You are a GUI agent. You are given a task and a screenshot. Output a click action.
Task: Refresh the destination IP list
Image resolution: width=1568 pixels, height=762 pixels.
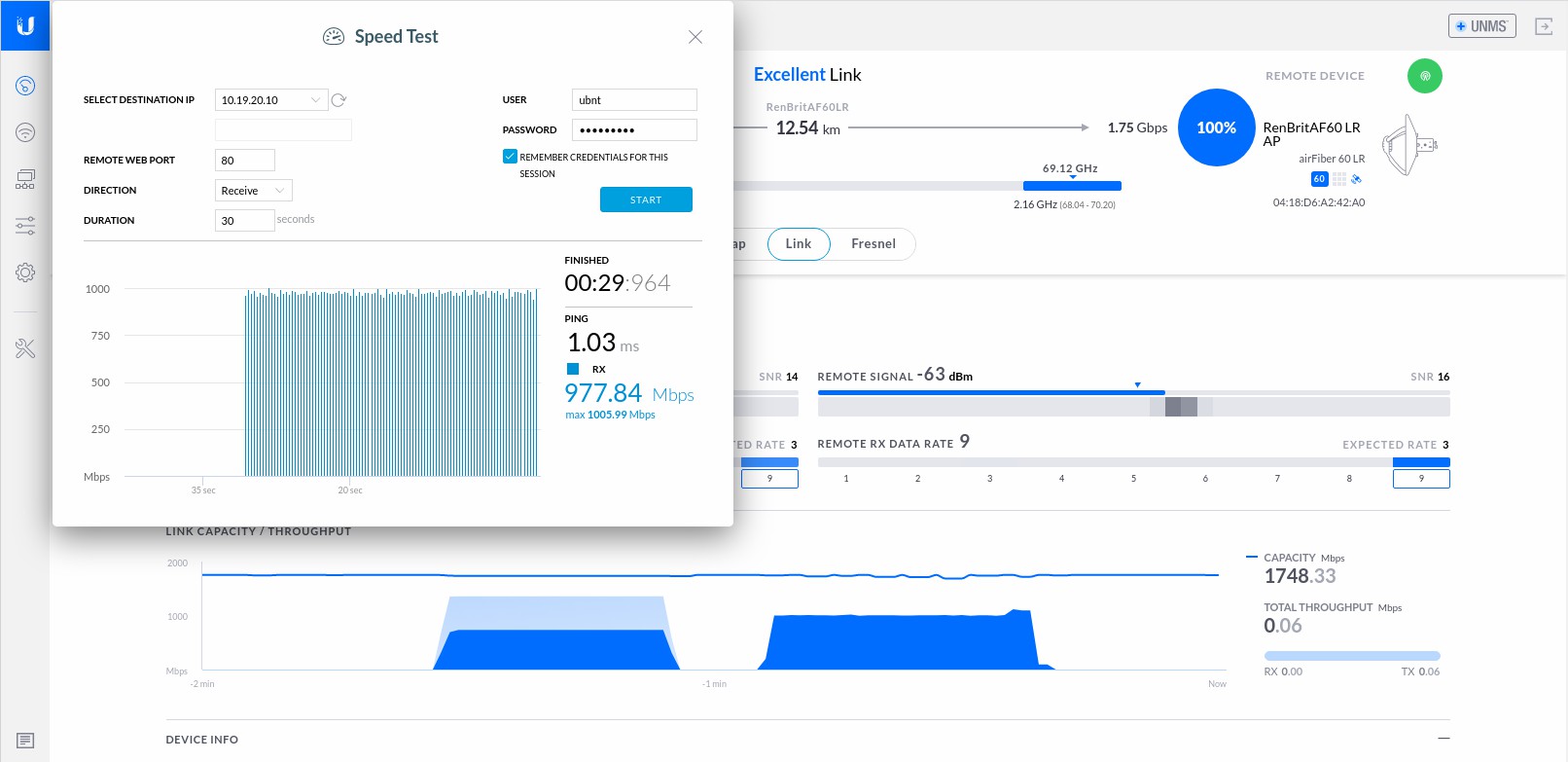coord(339,100)
